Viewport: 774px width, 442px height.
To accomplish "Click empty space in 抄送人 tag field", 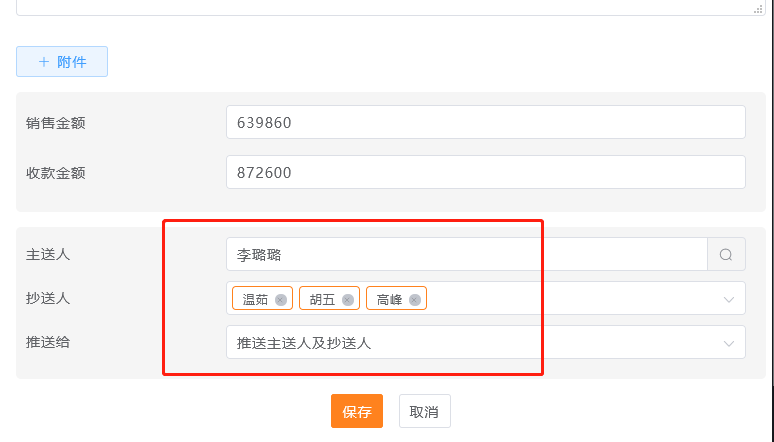I will tap(570, 299).
